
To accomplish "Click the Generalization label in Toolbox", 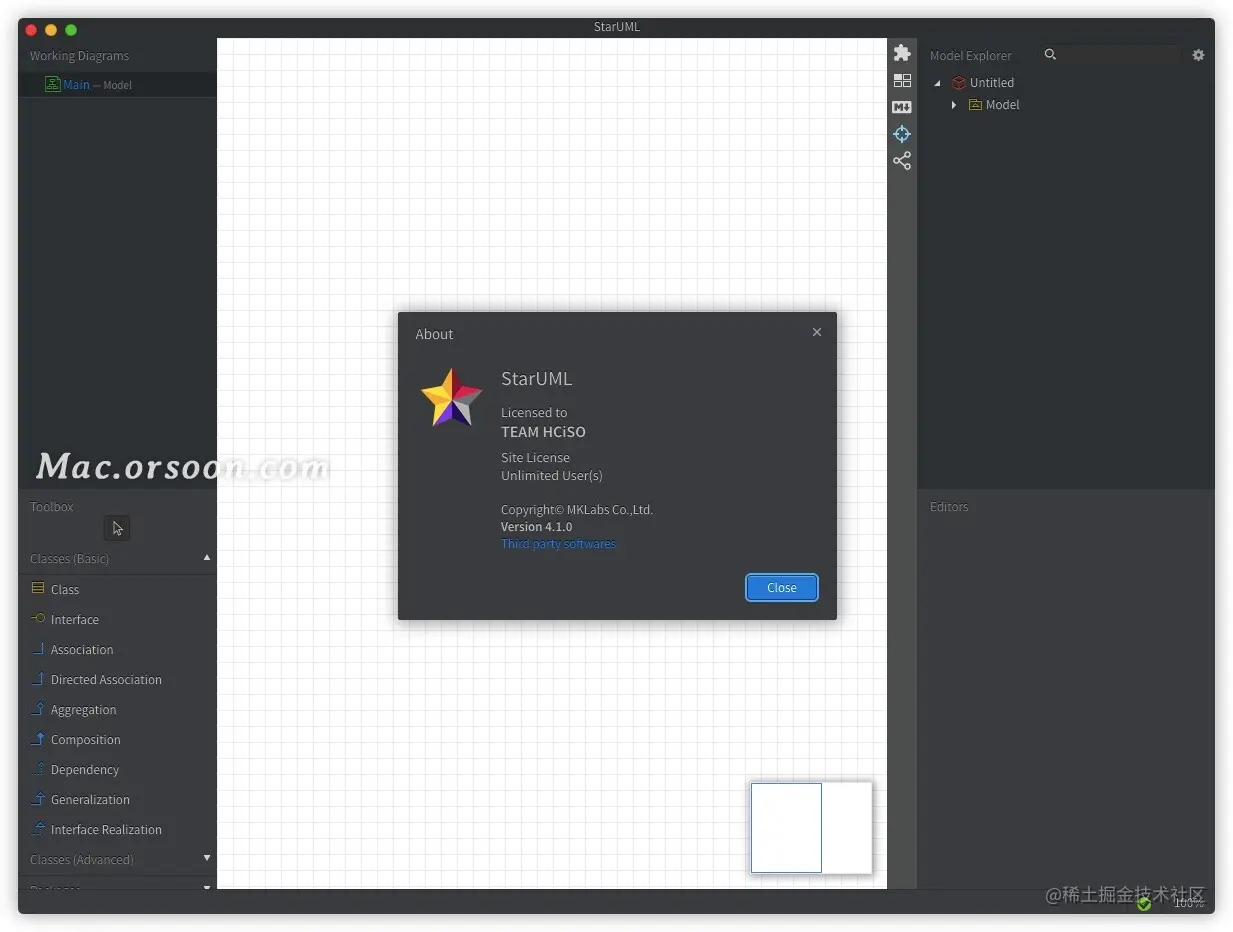I will pyautogui.click(x=90, y=800).
